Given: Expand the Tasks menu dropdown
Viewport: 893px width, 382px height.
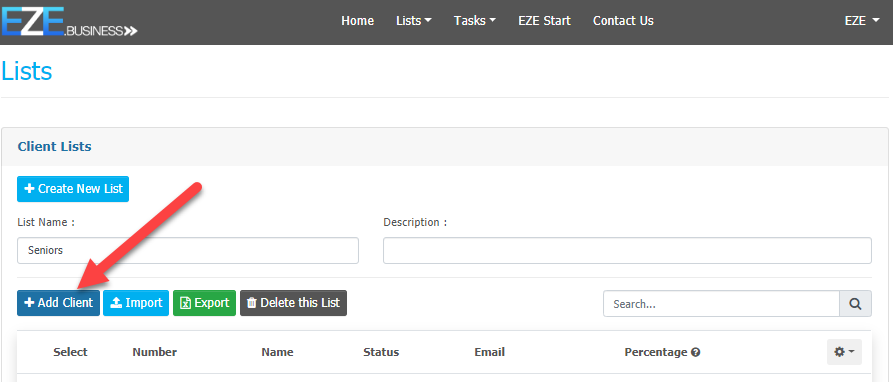Looking at the screenshot, I should coord(474,21).
